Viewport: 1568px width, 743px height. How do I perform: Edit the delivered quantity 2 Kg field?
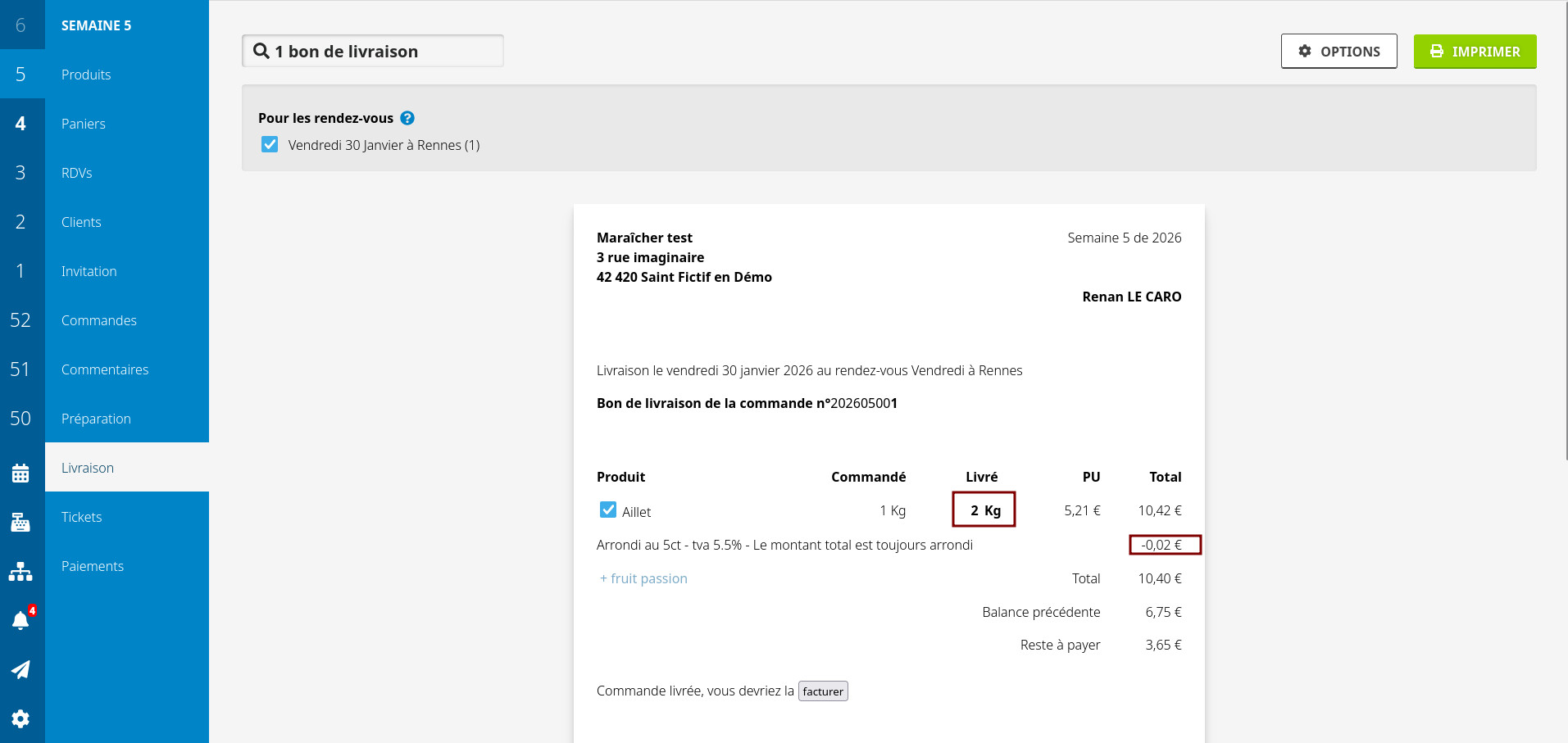pos(984,510)
